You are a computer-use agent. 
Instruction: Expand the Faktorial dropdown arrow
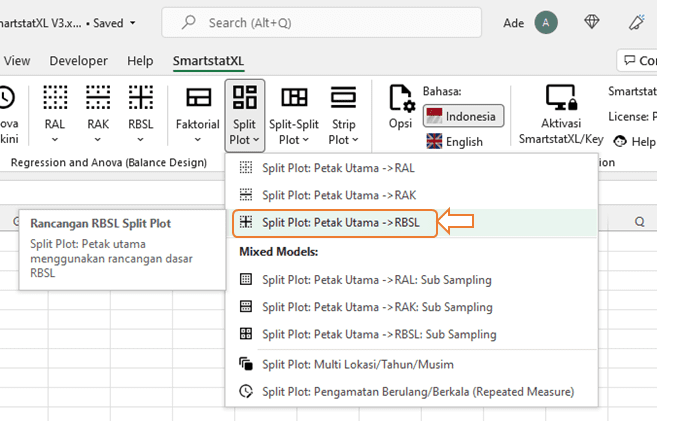tap(197, 140)
